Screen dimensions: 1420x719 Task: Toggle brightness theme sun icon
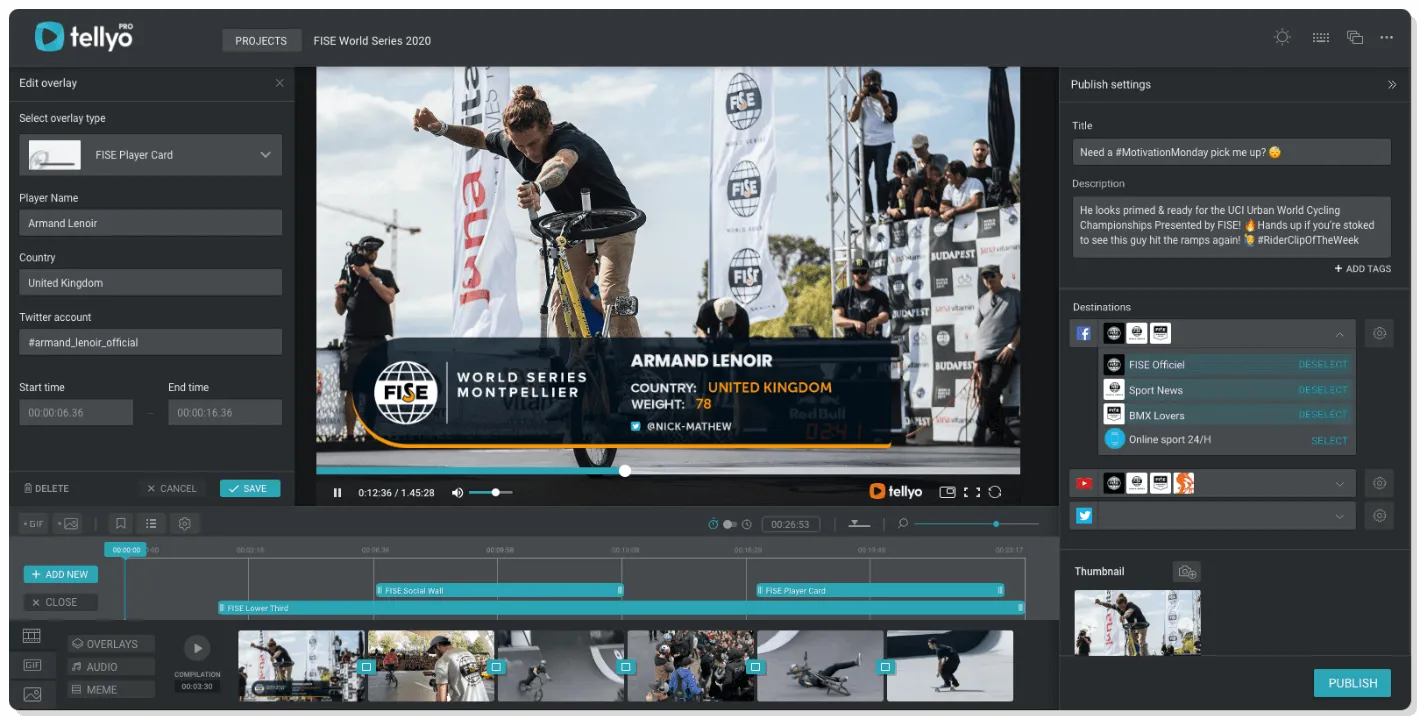click(x=1282, y=38)
